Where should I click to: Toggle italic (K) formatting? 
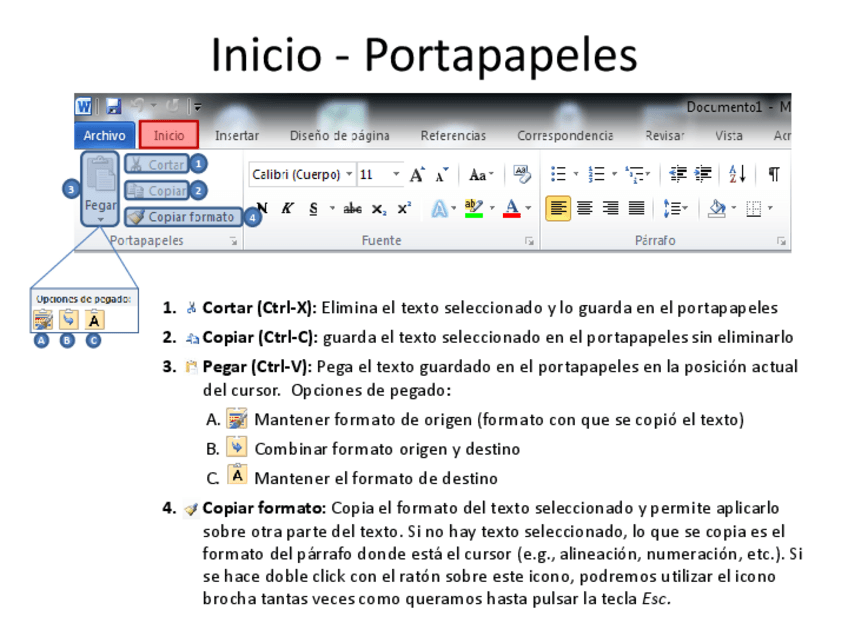[x=287, y=209]
